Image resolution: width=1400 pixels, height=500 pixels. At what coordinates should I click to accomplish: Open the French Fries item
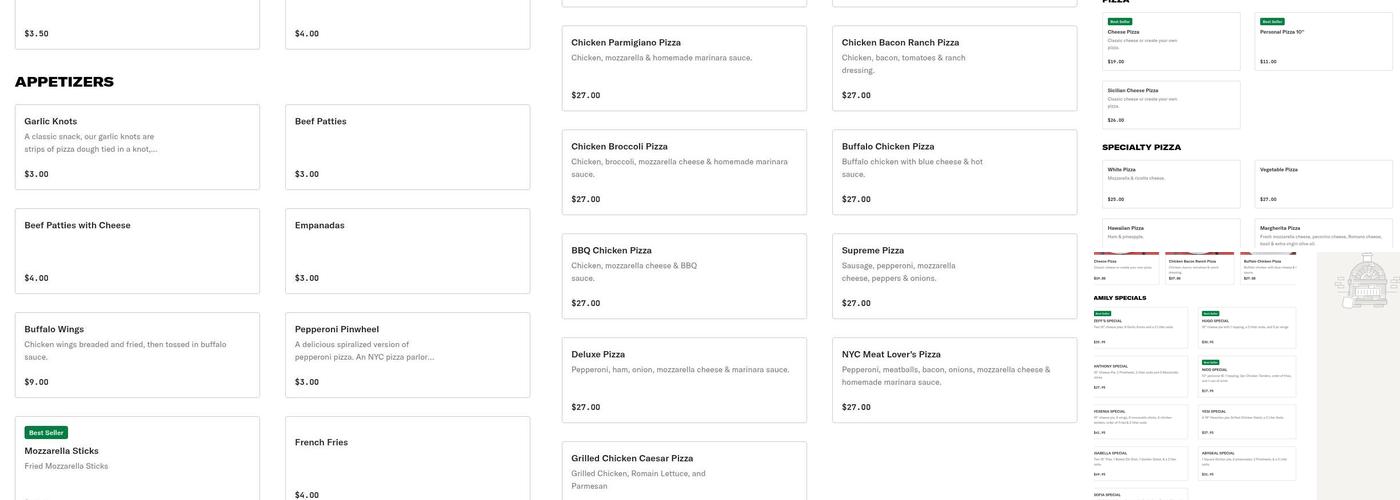407,459
